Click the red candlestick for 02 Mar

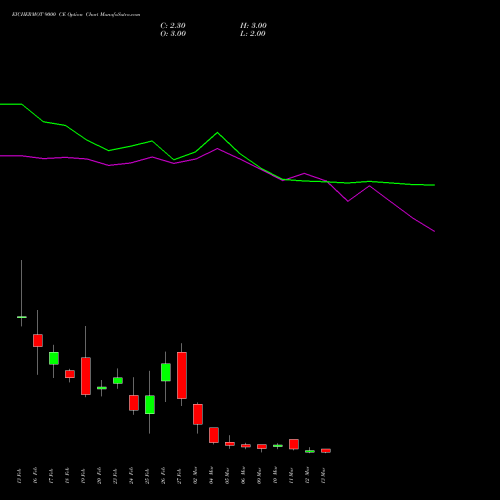[x=198, y=414]
